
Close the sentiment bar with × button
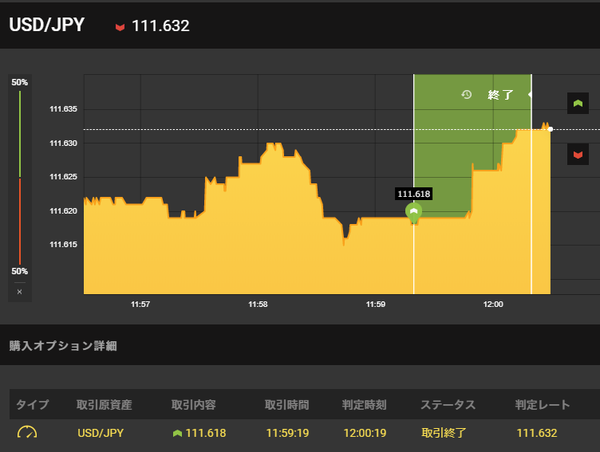(x=19, y=292)
